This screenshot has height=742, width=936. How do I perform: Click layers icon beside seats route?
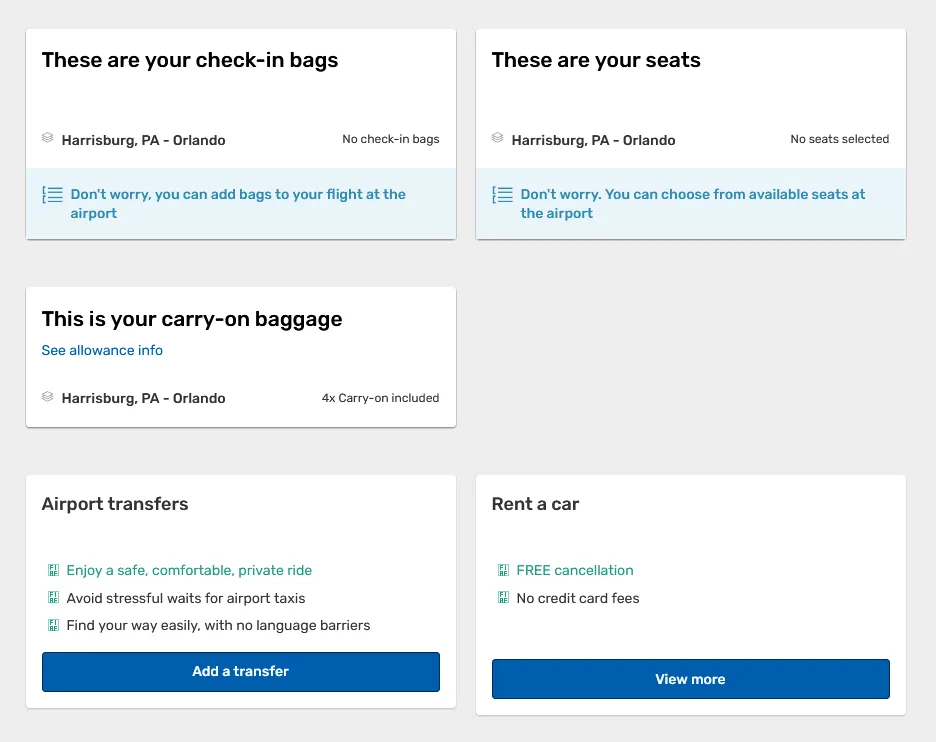pyautogui.click(x=497, y=138)
